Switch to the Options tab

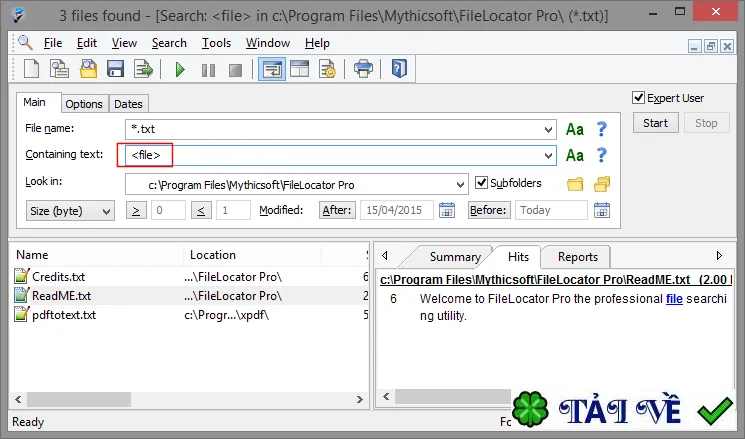84,104
